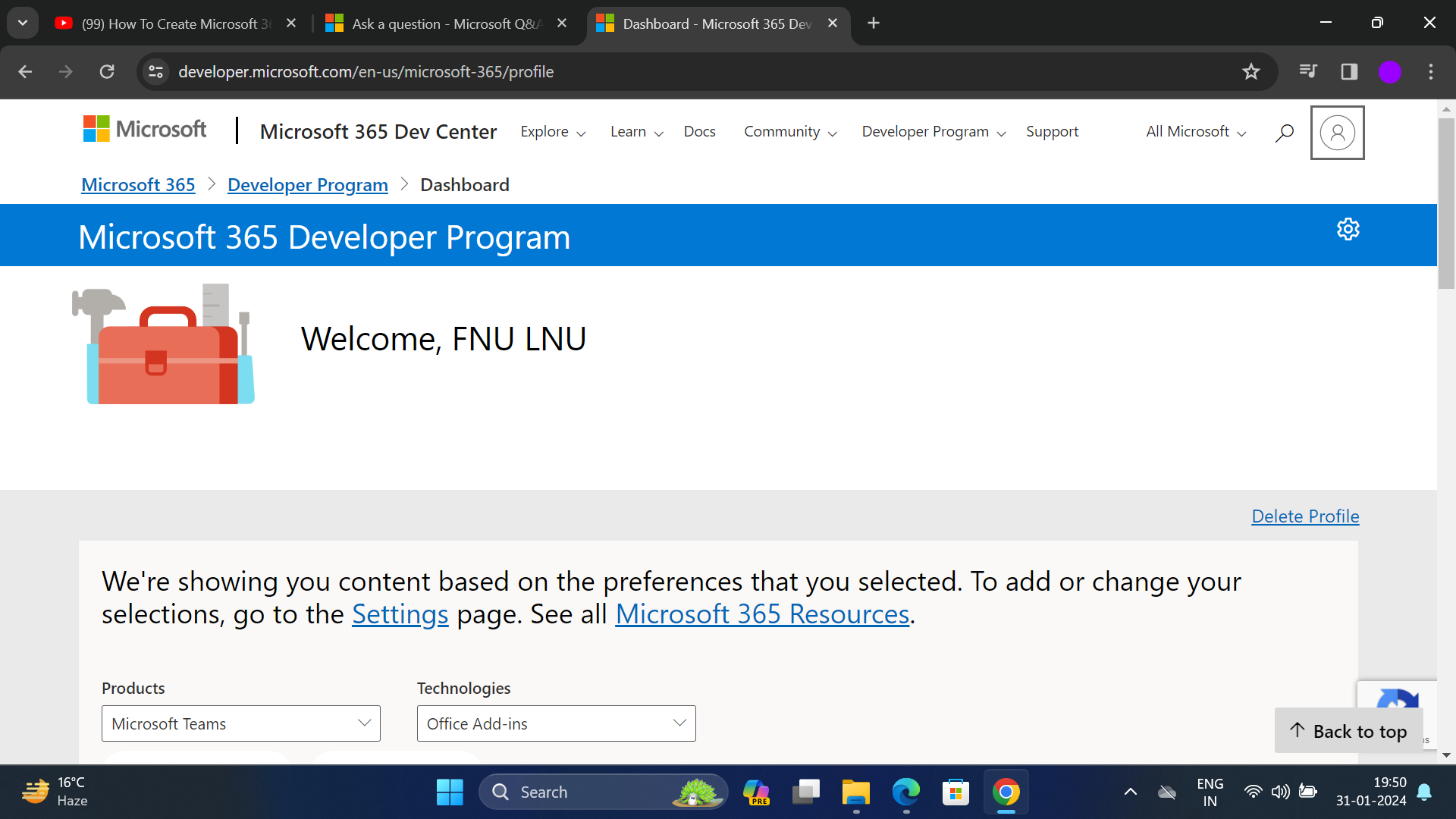Click the account sign-in icon
Screen dimensions: 1456x819
click(1337, 133)
